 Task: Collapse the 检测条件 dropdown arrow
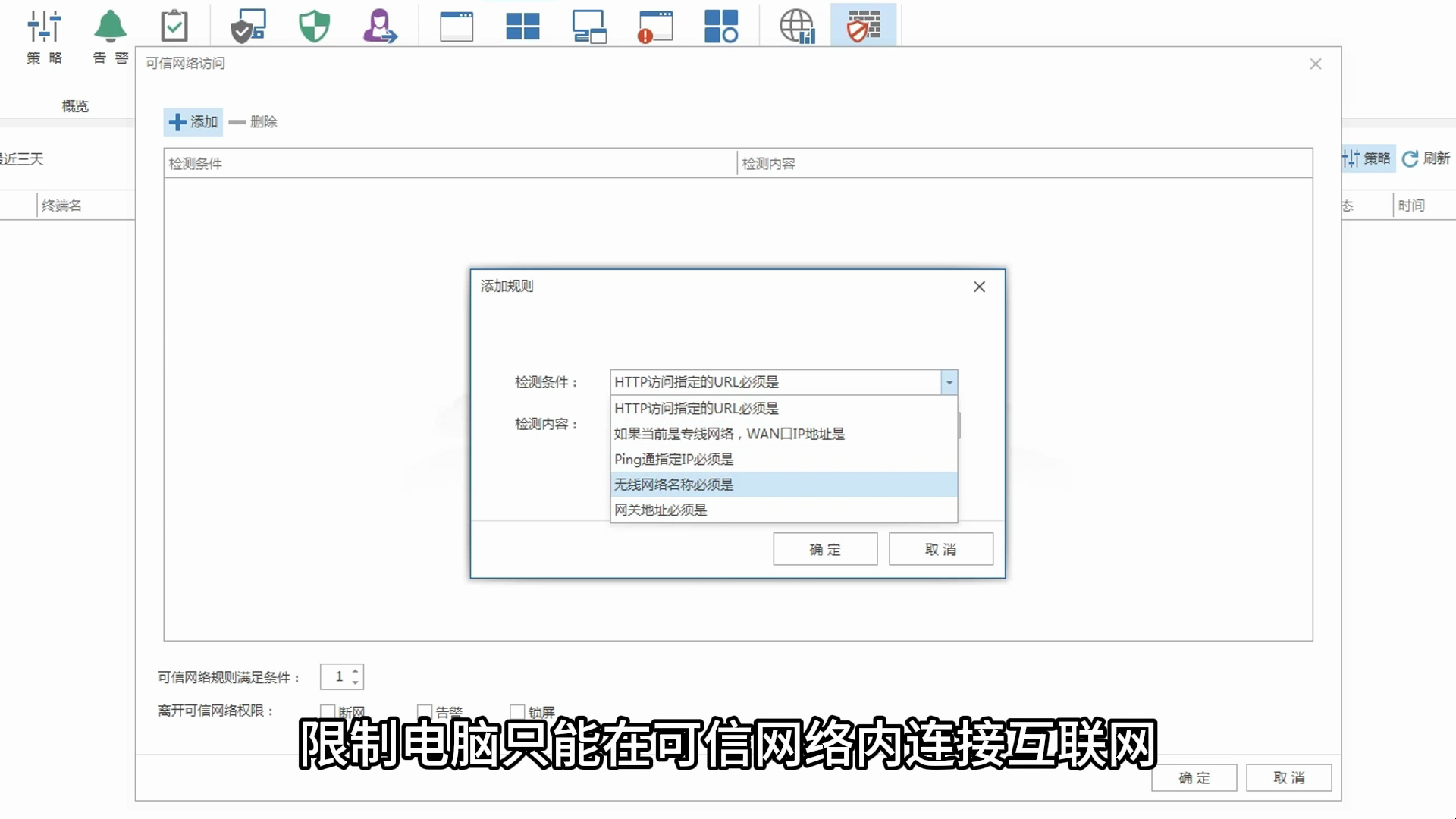click(x=949, y=382)
